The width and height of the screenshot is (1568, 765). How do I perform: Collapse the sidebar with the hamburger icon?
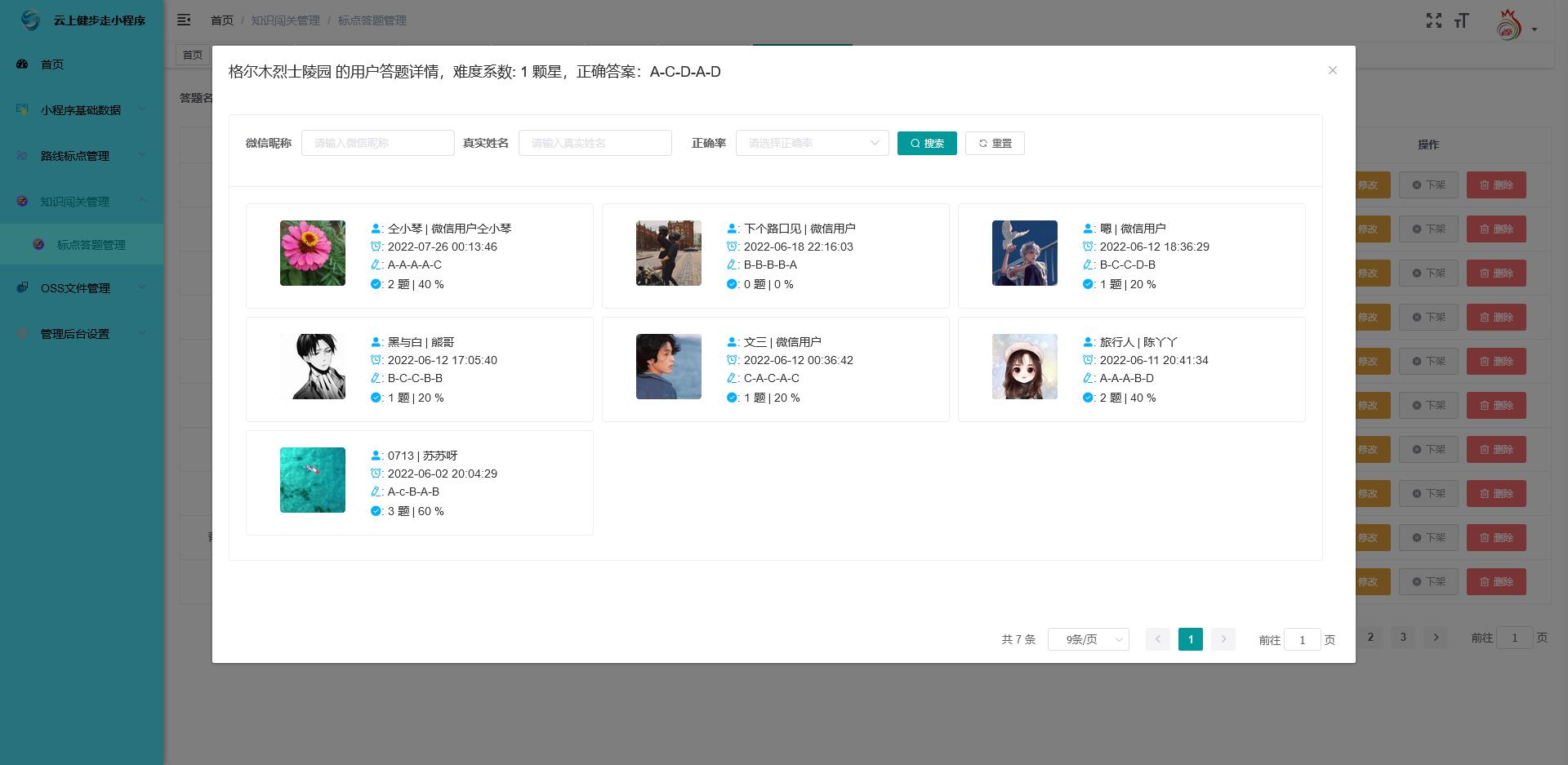pyautogui.click(x=184, y=20)
